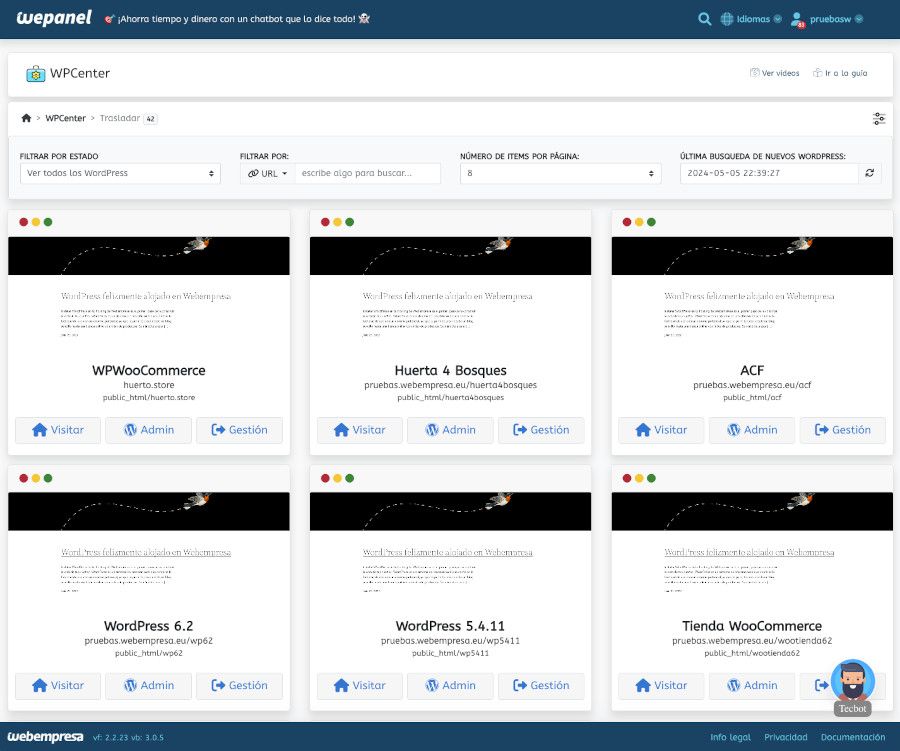Open the URL filter type dropdown

point(267,173)
